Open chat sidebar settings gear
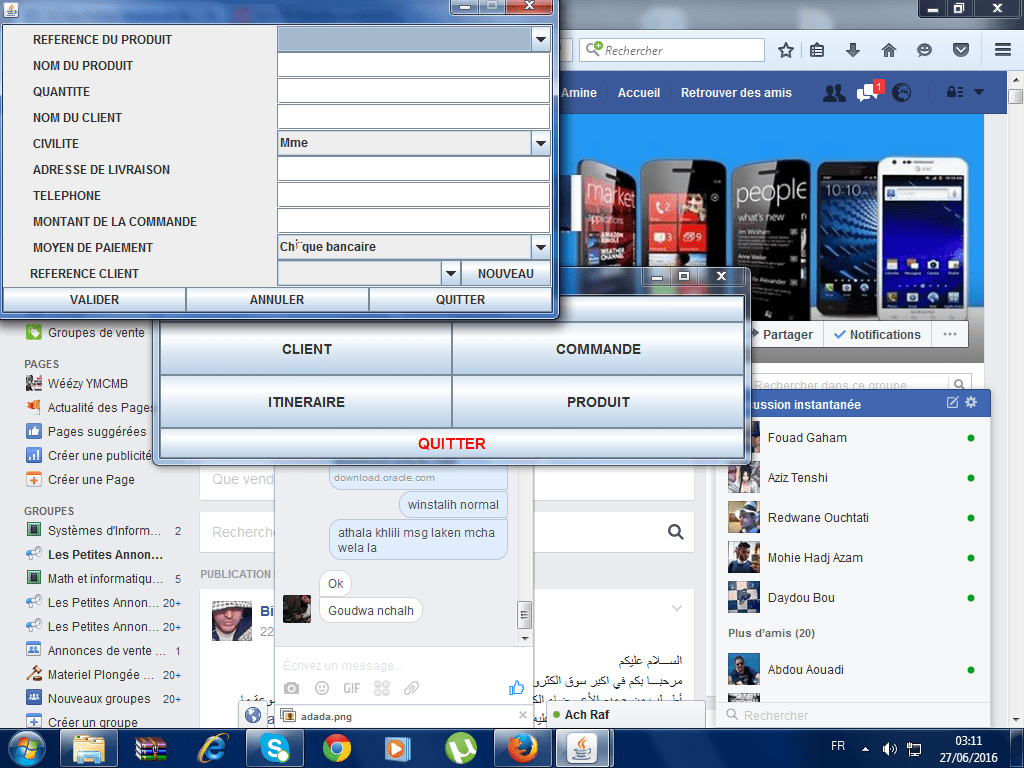The height and width of the screenshot is (768, 1024). [x=971, y=403]
